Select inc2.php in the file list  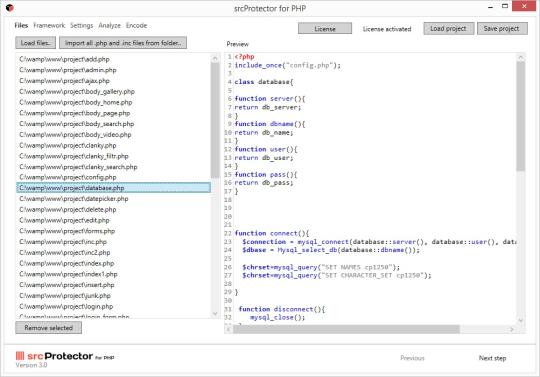(x=113, y=252)
